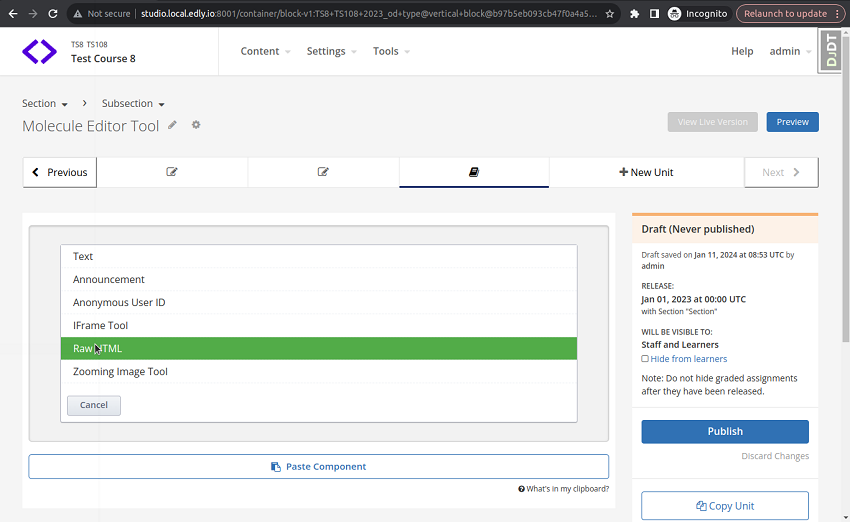850x522 pixels.
Task: Click the browser back arrow
Action: pyautogui.click(x=13, y=14)
